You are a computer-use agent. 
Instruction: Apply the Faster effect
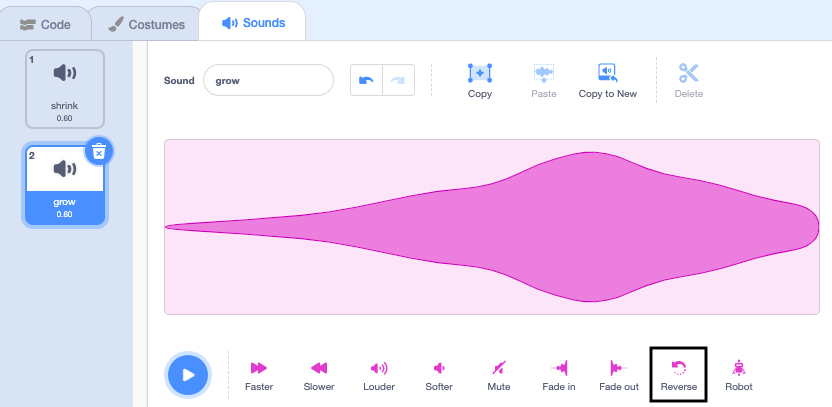click(259, 376)
